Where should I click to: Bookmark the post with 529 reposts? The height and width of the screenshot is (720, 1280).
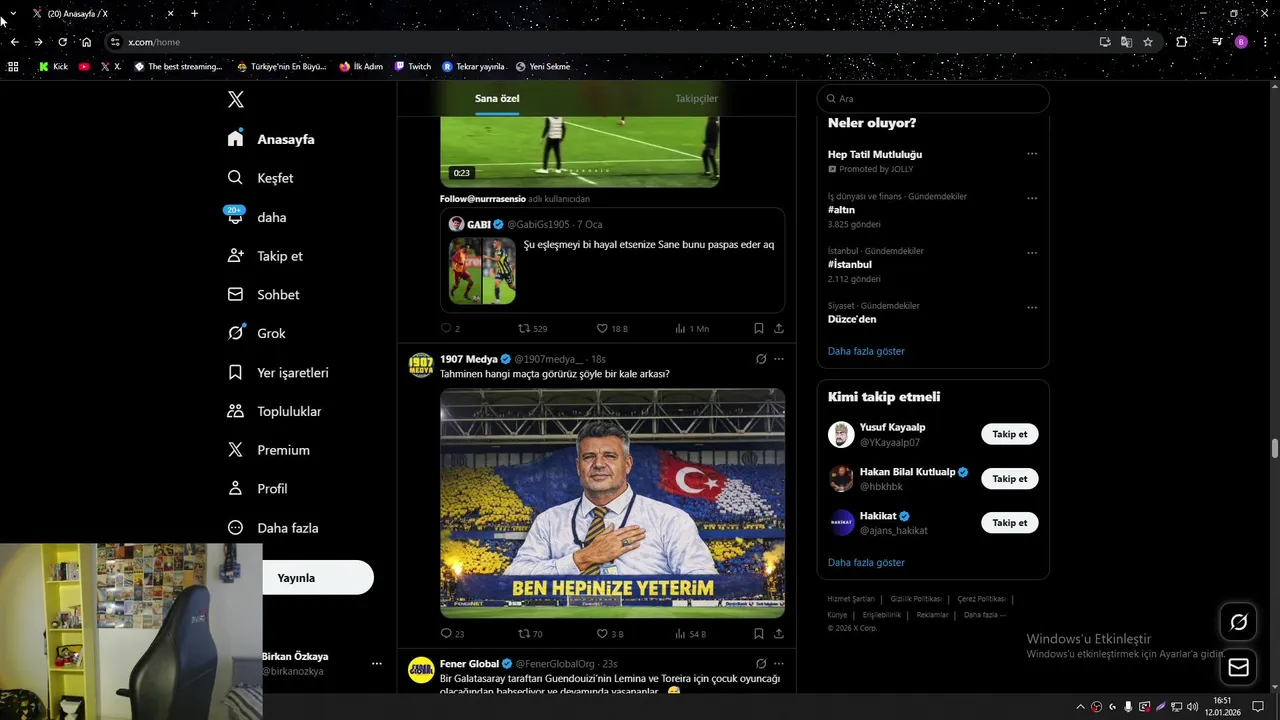(759, 328)
